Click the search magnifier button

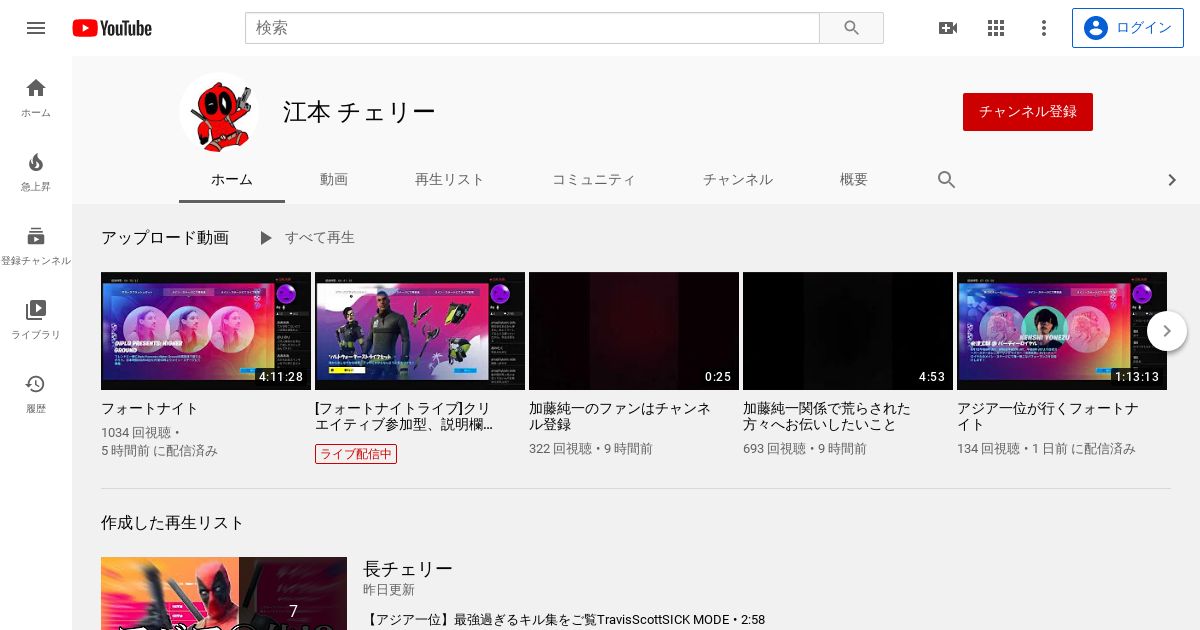851,28
